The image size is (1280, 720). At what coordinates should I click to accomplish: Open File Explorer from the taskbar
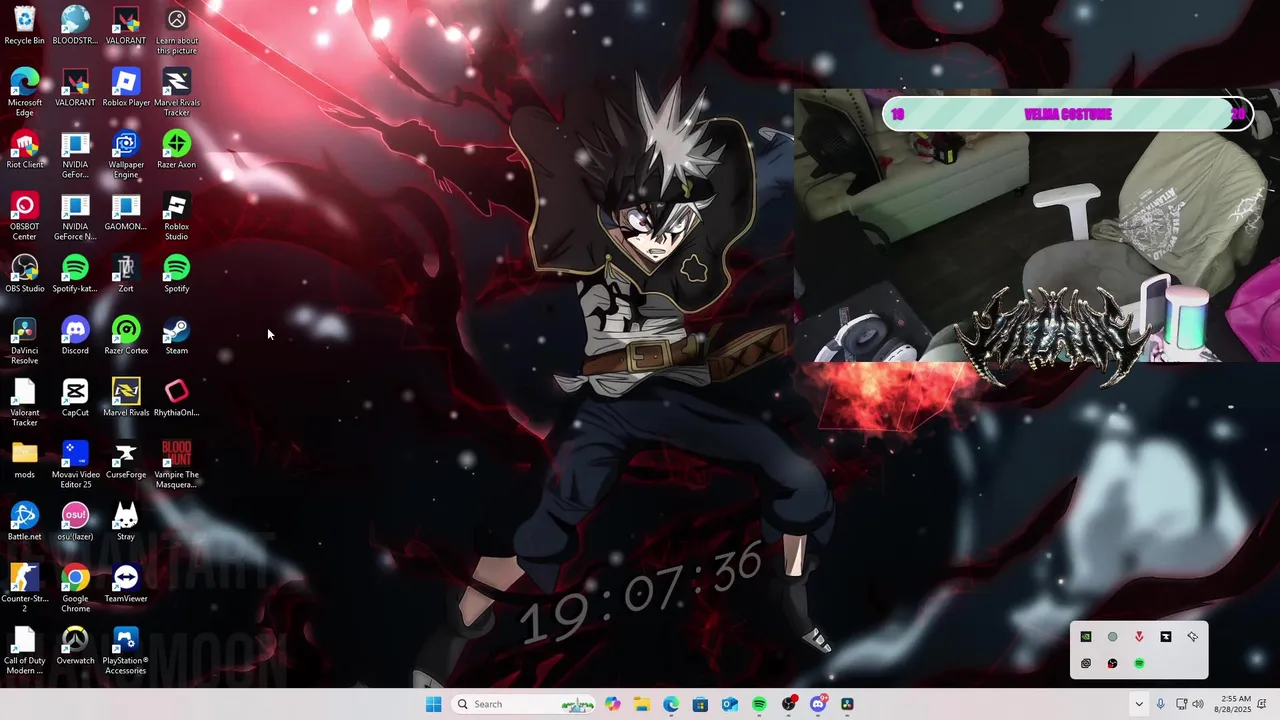coord(641,704)
